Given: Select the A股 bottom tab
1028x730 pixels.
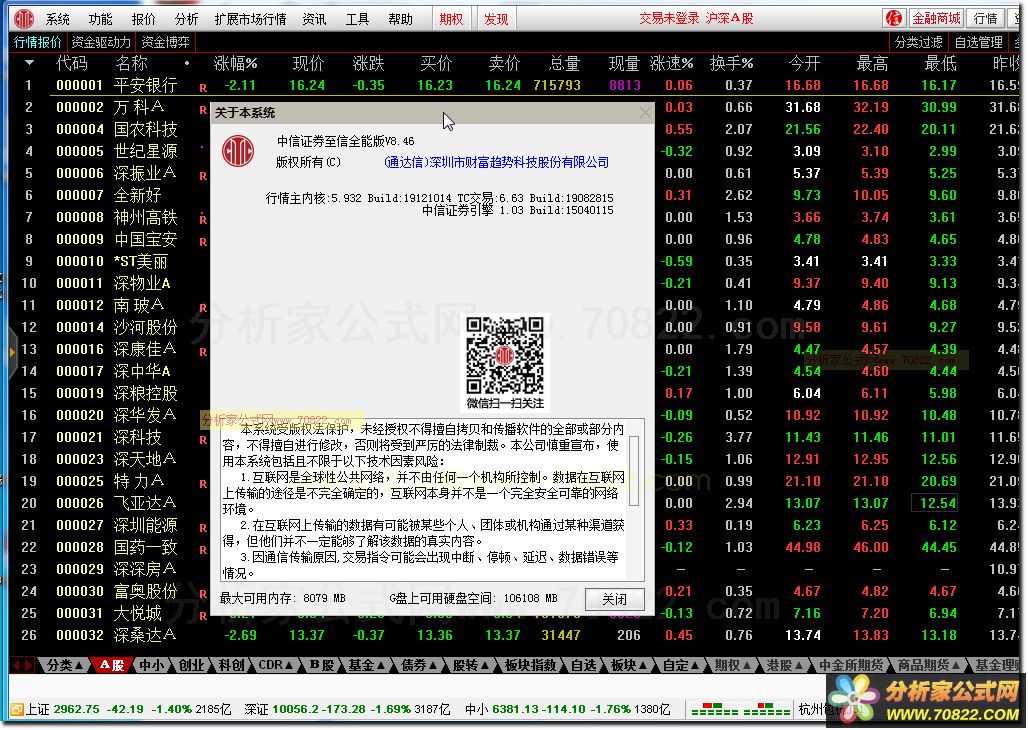Looking at the screenshot, I should pos(111,665).
